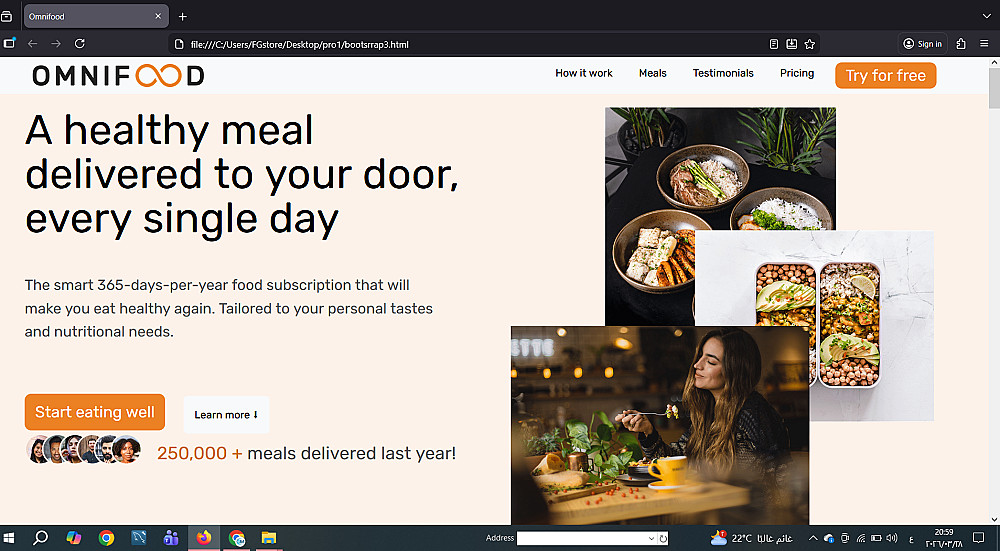Reload the page with the refresh icon
This screenshot has width=1000, height=551.
[x=80, y=43]
